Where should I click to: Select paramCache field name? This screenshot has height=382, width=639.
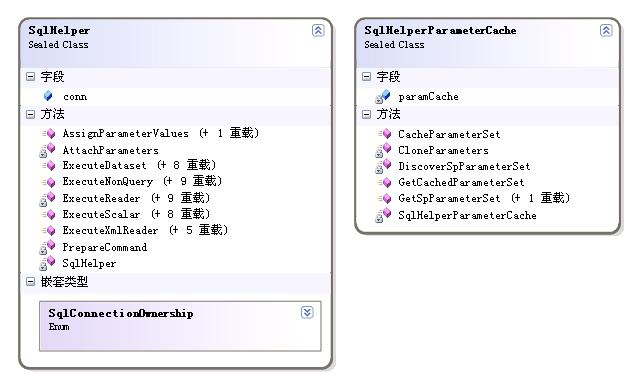coord(428,97)
